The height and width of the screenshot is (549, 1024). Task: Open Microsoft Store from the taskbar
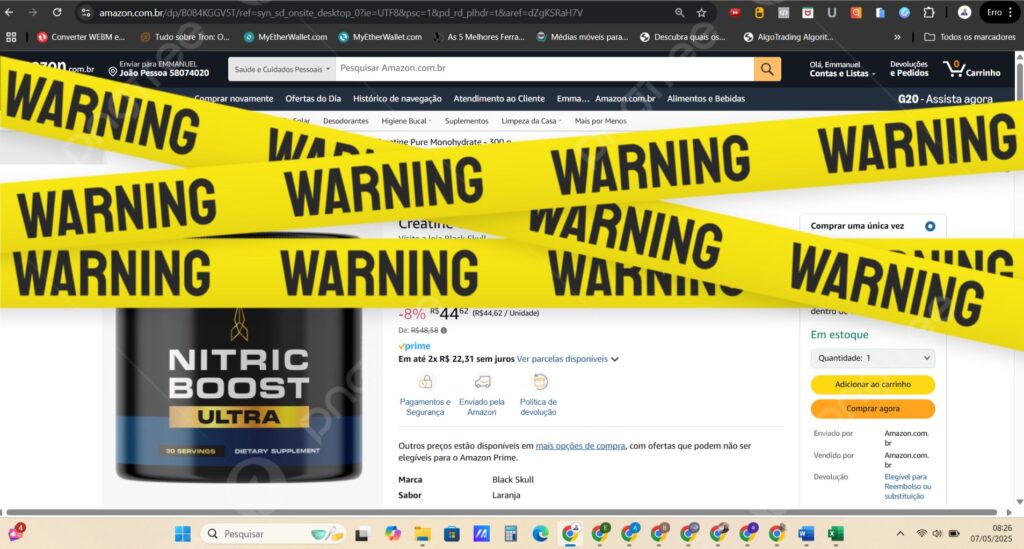451,534
